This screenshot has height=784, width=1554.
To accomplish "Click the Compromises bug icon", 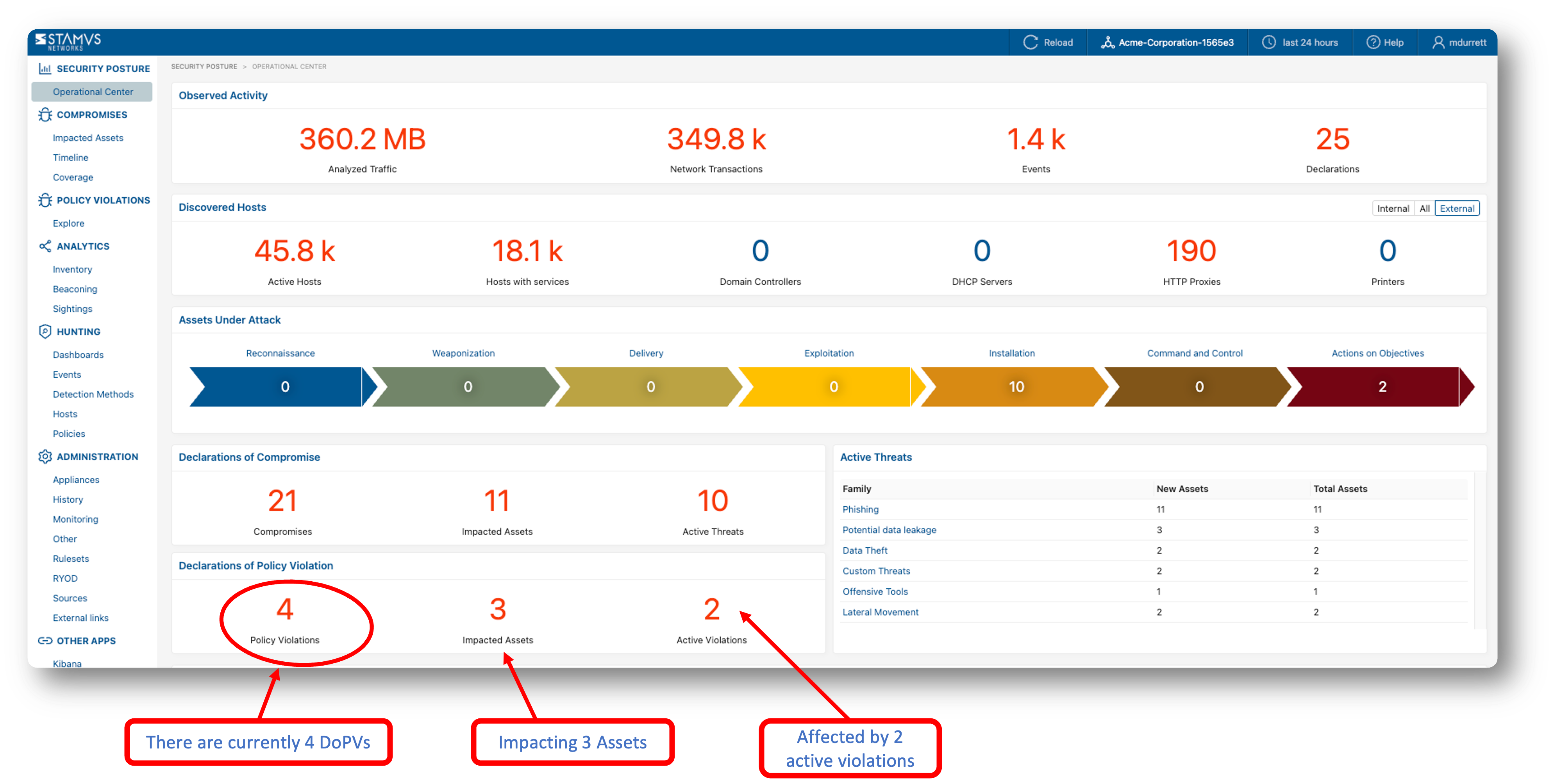I will [x=45, y=114].
